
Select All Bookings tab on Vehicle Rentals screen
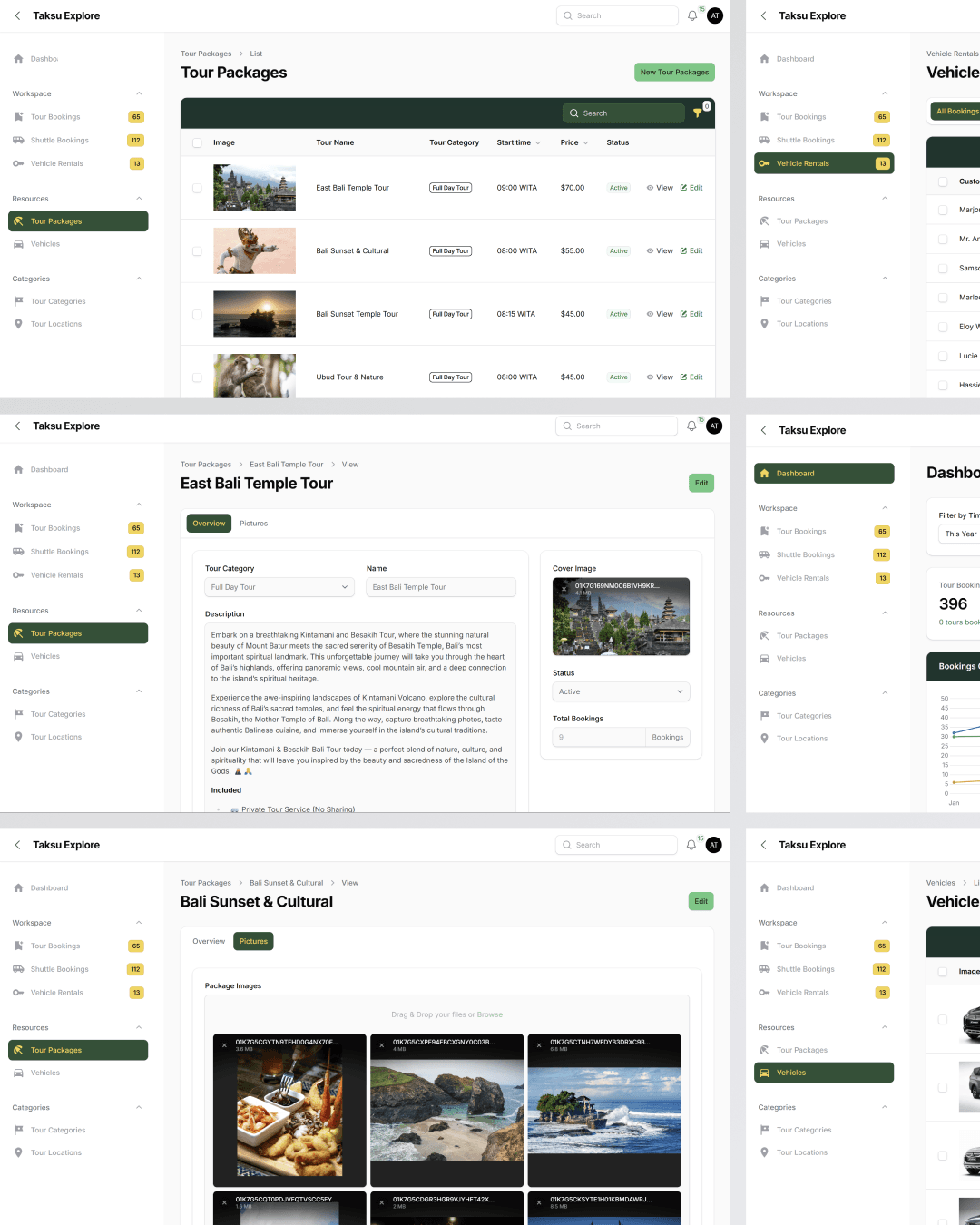[x=956, y=112]
